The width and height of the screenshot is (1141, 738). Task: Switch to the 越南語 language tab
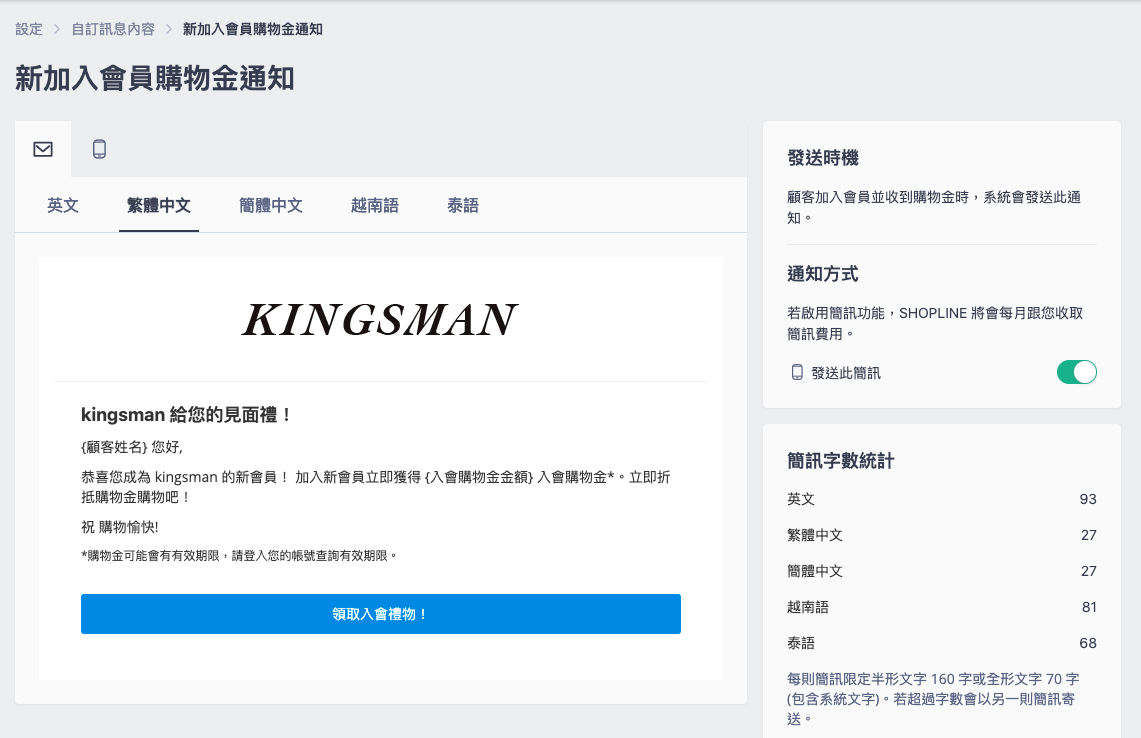(375, 205)
